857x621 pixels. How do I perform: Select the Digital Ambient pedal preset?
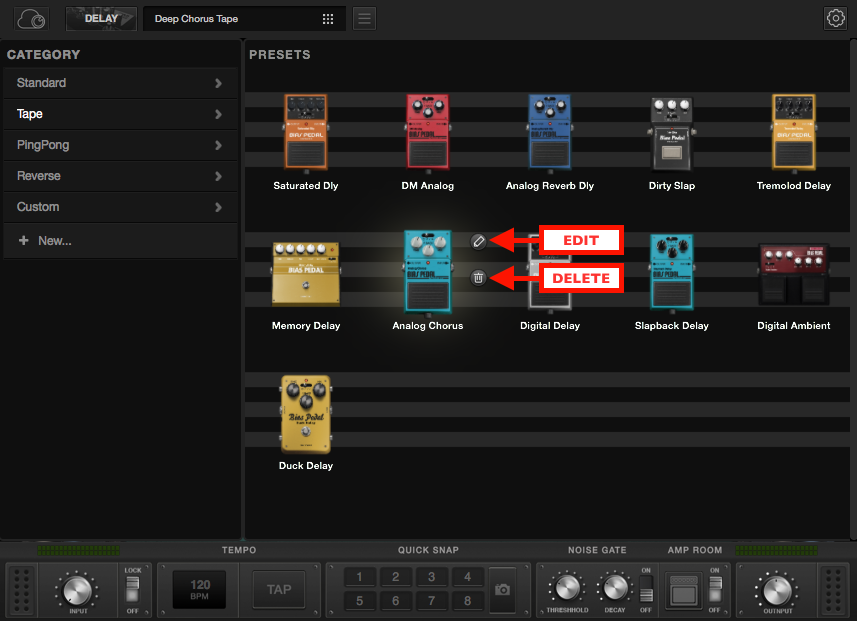(794, 274)
